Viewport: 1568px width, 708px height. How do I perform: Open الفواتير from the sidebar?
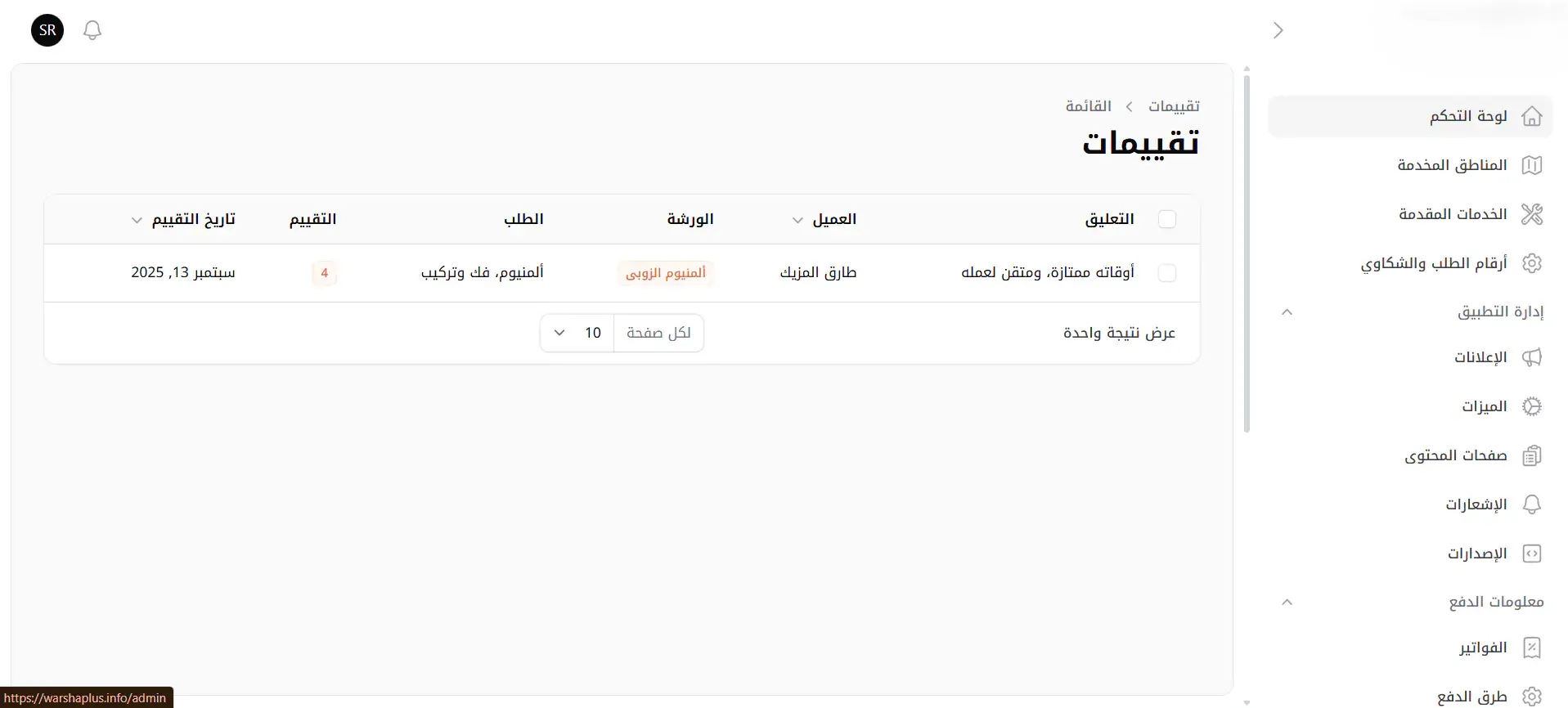[x=1410, y=648]
